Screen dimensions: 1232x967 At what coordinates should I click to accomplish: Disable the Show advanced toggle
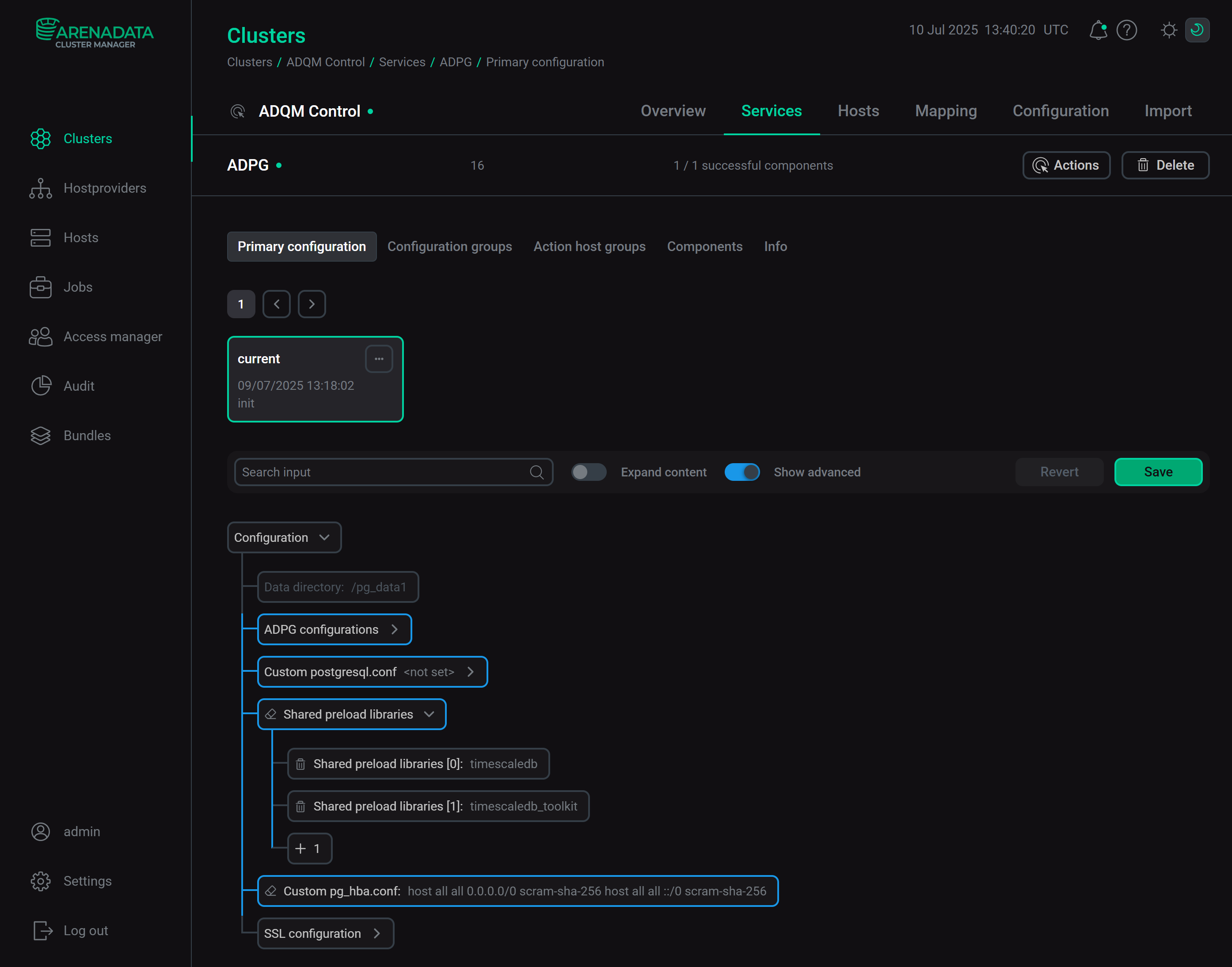[742, 472]
